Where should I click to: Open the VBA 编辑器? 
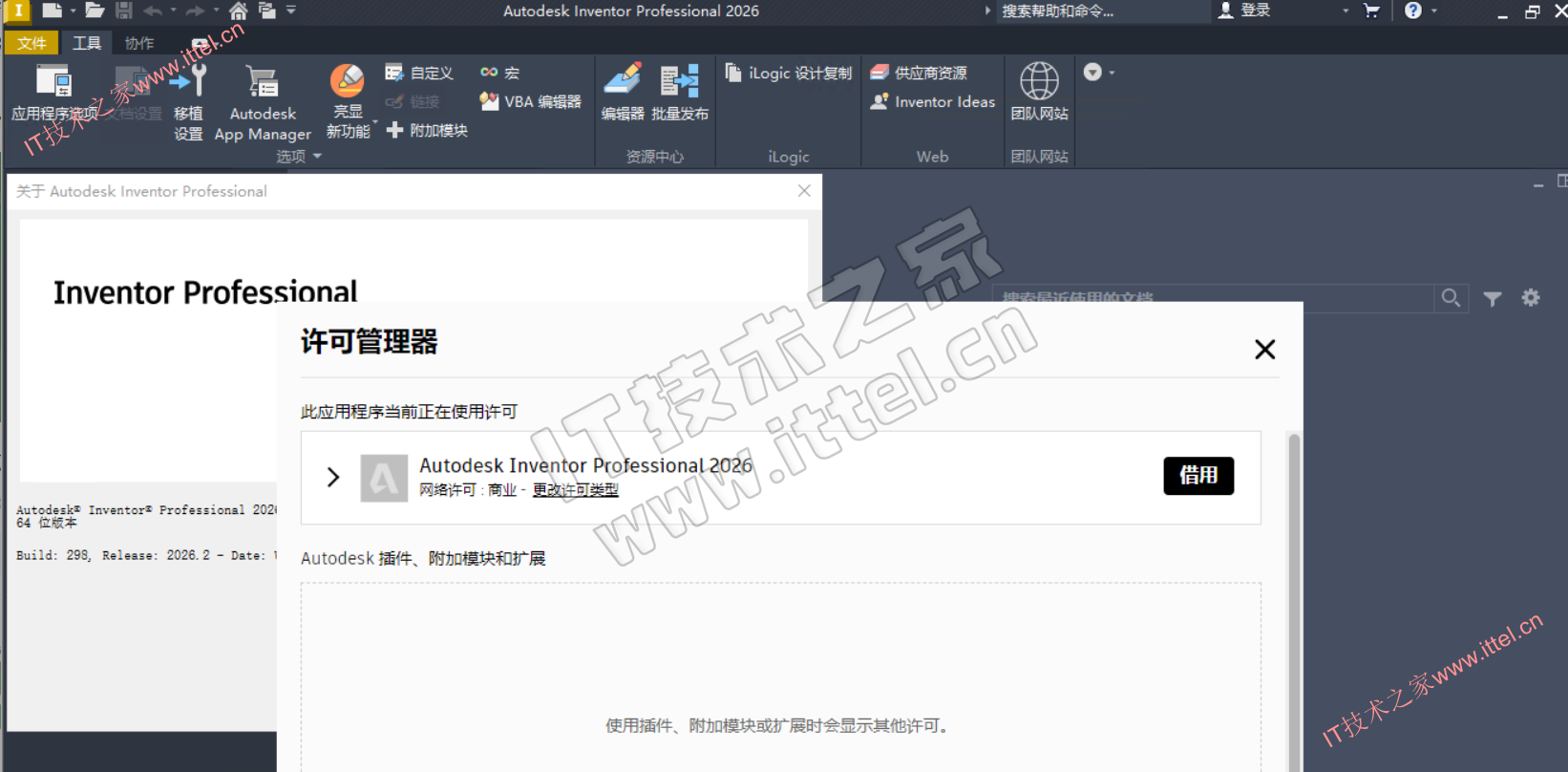click(x=531, y=101)
